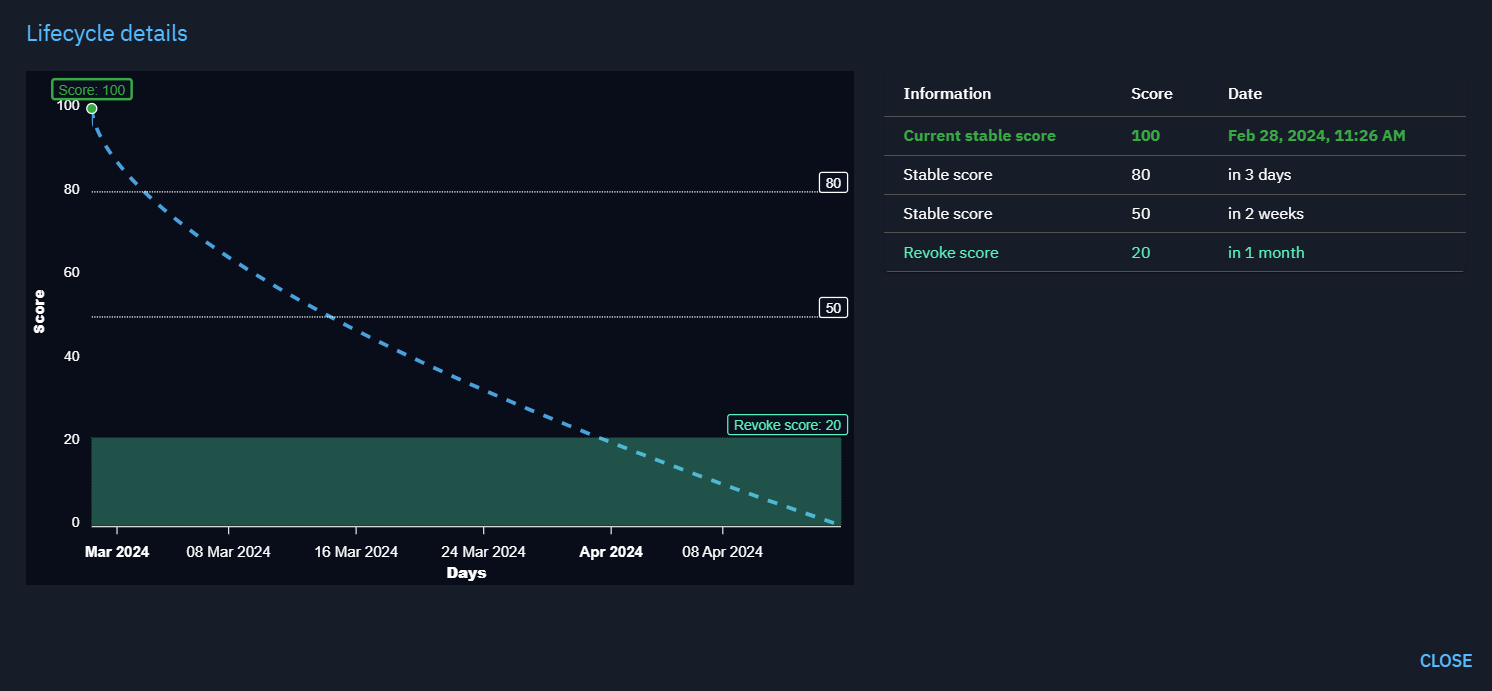Select the 80 threshold label on chart
The image size is (1492, 691).
point(832,183)
